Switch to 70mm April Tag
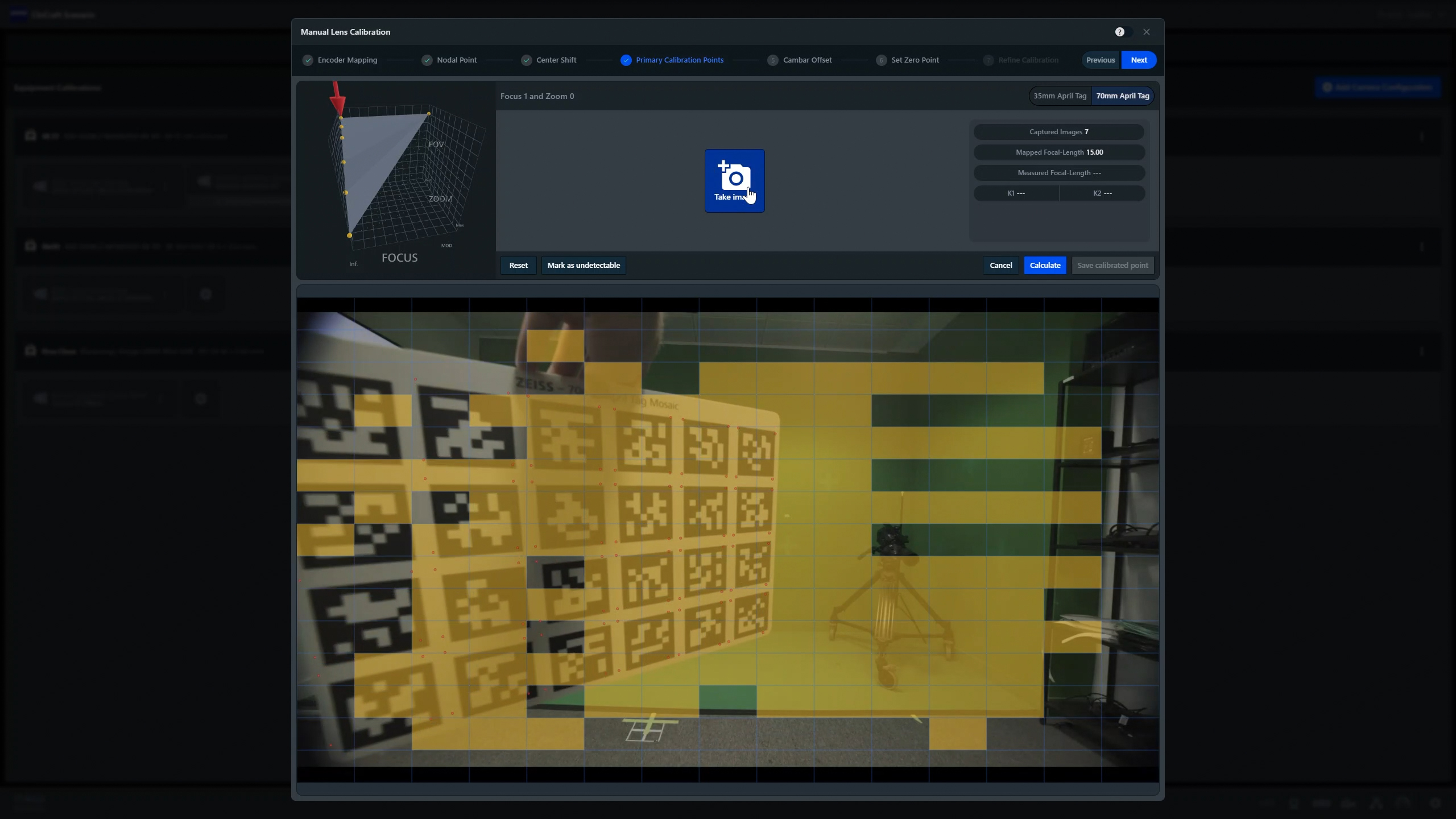Screen dimensions: 1456x819 1123,96
